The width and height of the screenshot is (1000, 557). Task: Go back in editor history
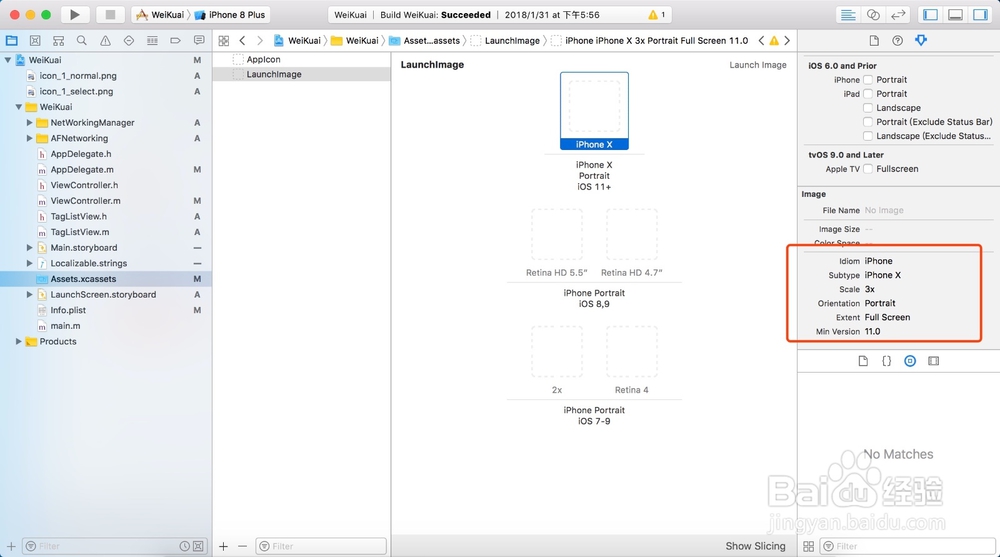tap(242, 40)
